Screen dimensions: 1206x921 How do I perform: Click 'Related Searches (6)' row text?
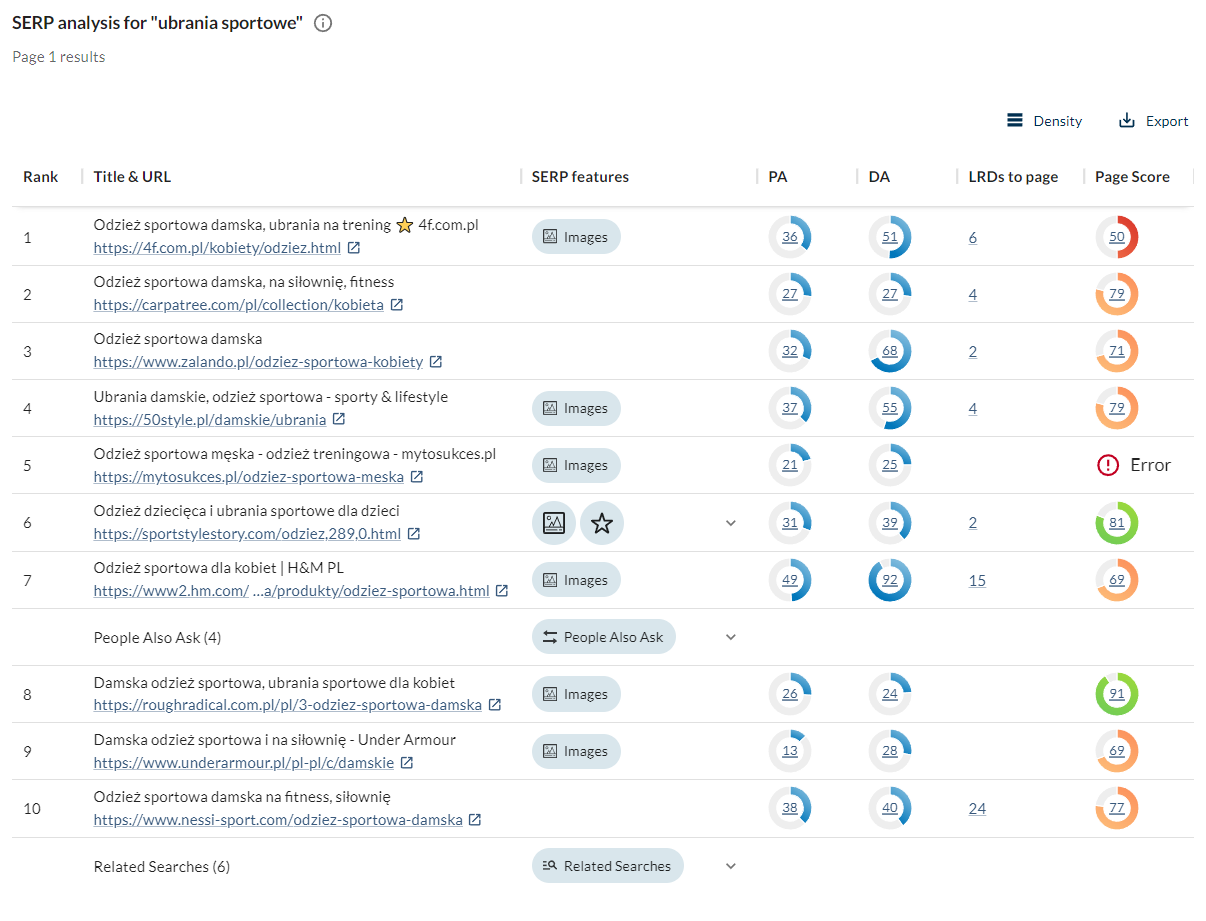pos(162,866)
